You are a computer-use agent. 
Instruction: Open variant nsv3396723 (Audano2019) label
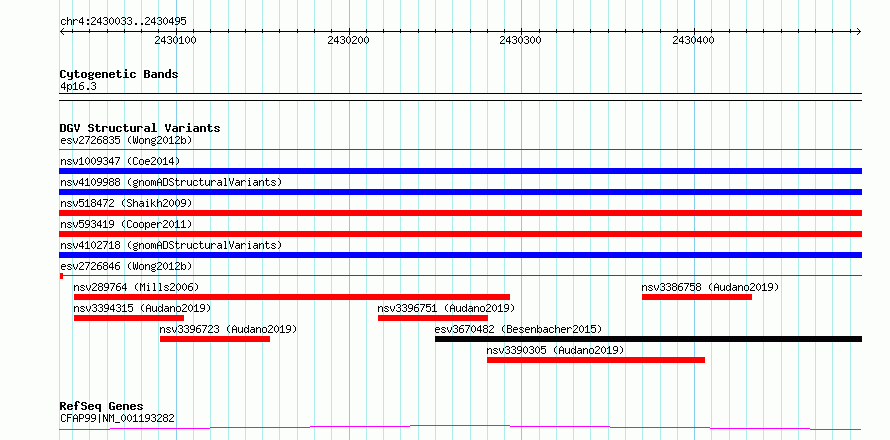pyautogui.click(x=228, y=329)
